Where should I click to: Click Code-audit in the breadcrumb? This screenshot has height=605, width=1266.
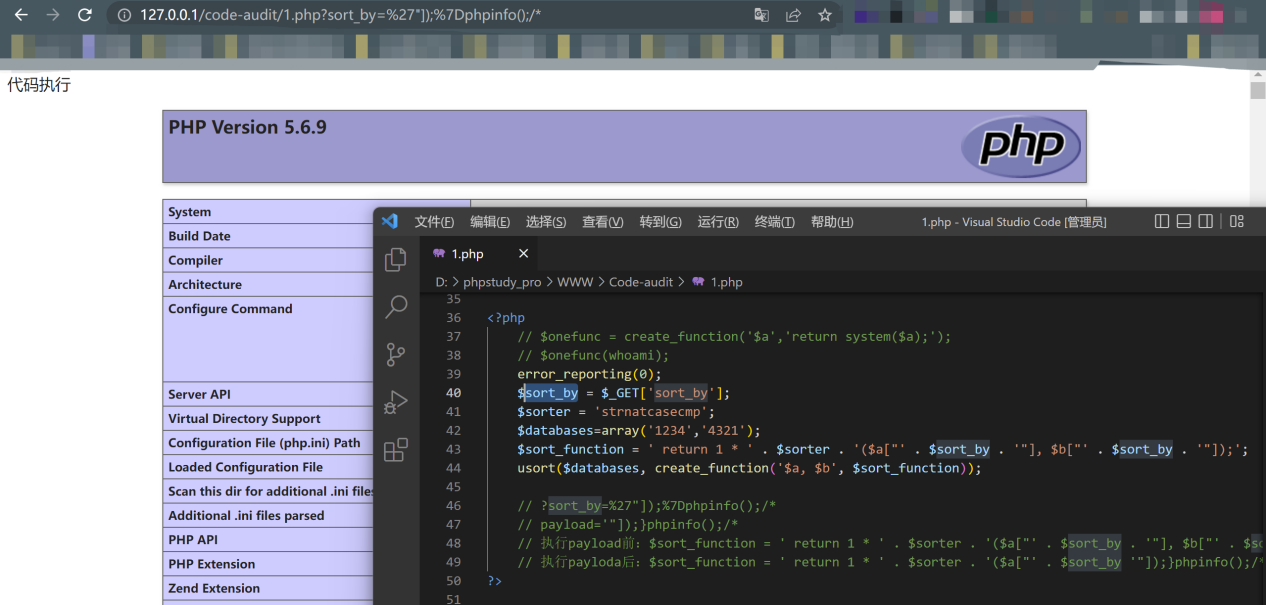[641, 282]
